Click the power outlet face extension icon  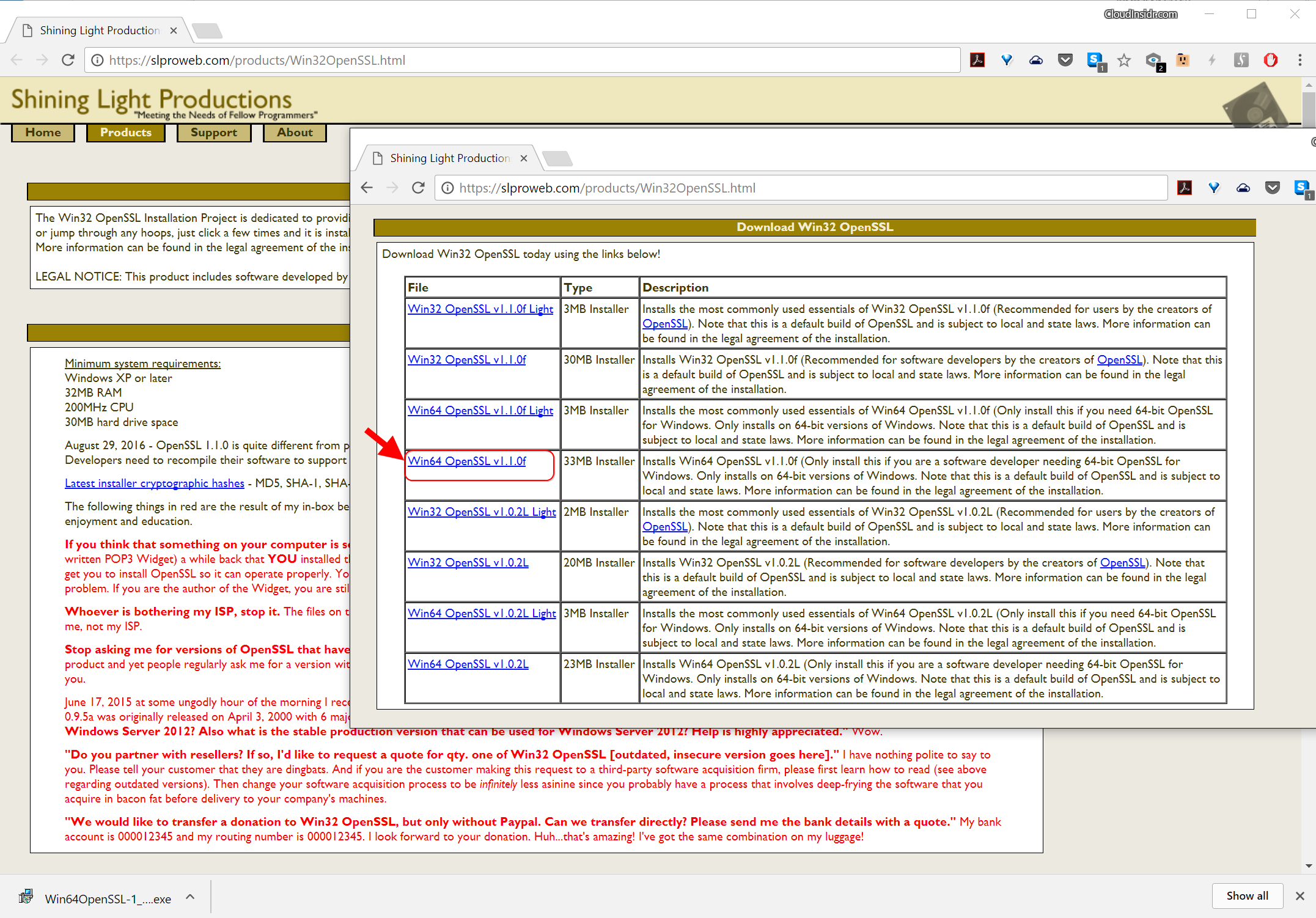click(x=1183, y=60)
